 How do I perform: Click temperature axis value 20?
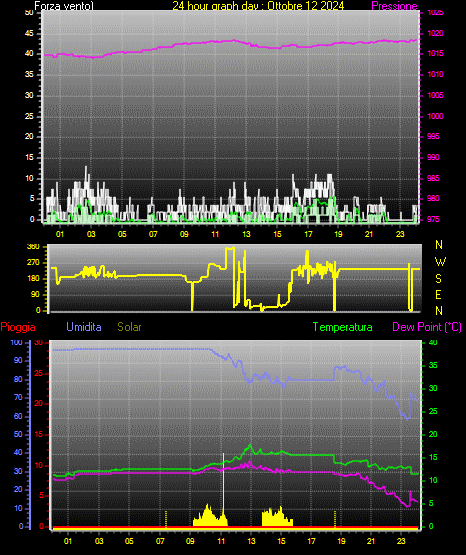tap(433, 434)
